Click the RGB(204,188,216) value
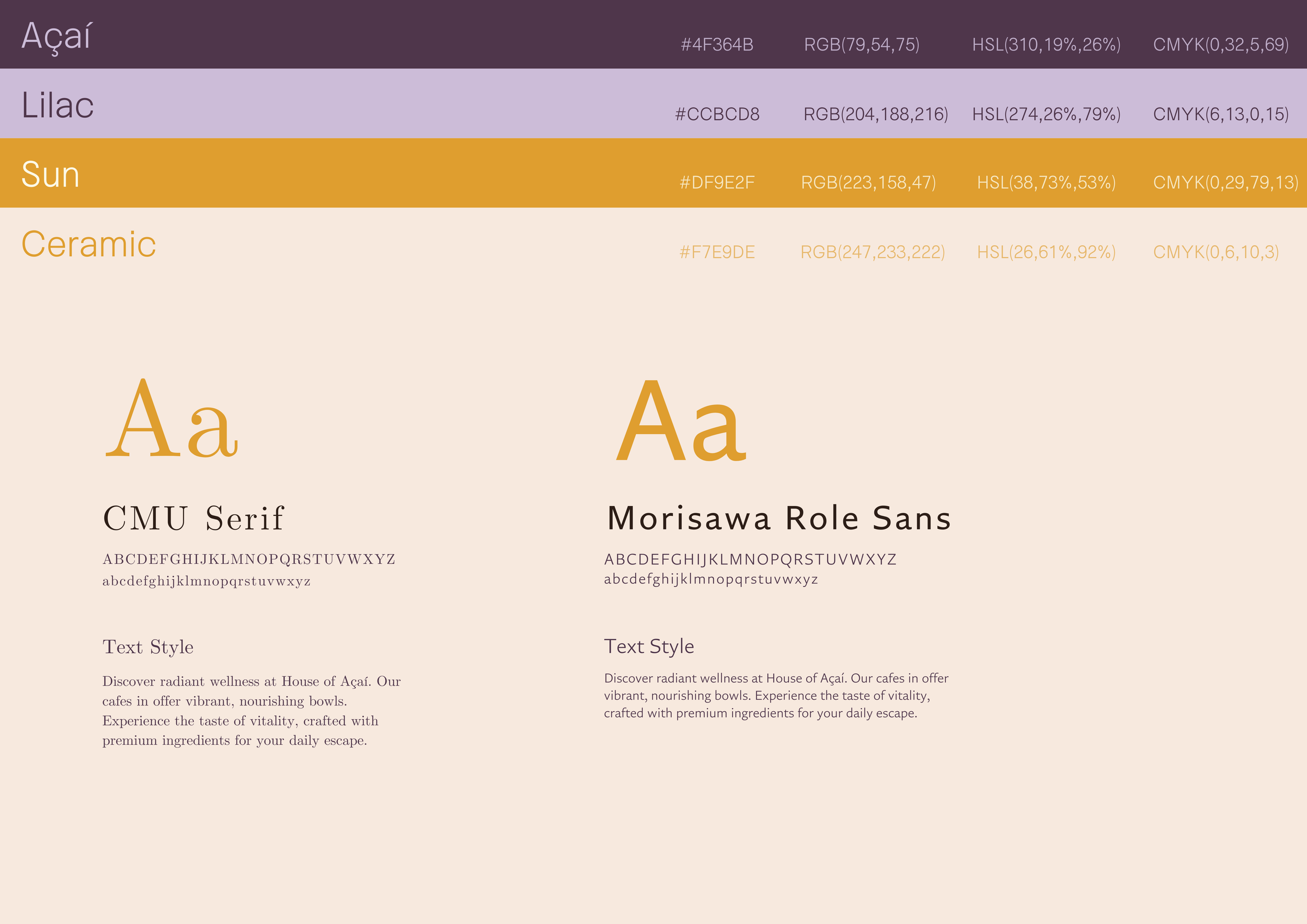The height and width of the screenshot is (924, 1307). (x=876, y=114)
